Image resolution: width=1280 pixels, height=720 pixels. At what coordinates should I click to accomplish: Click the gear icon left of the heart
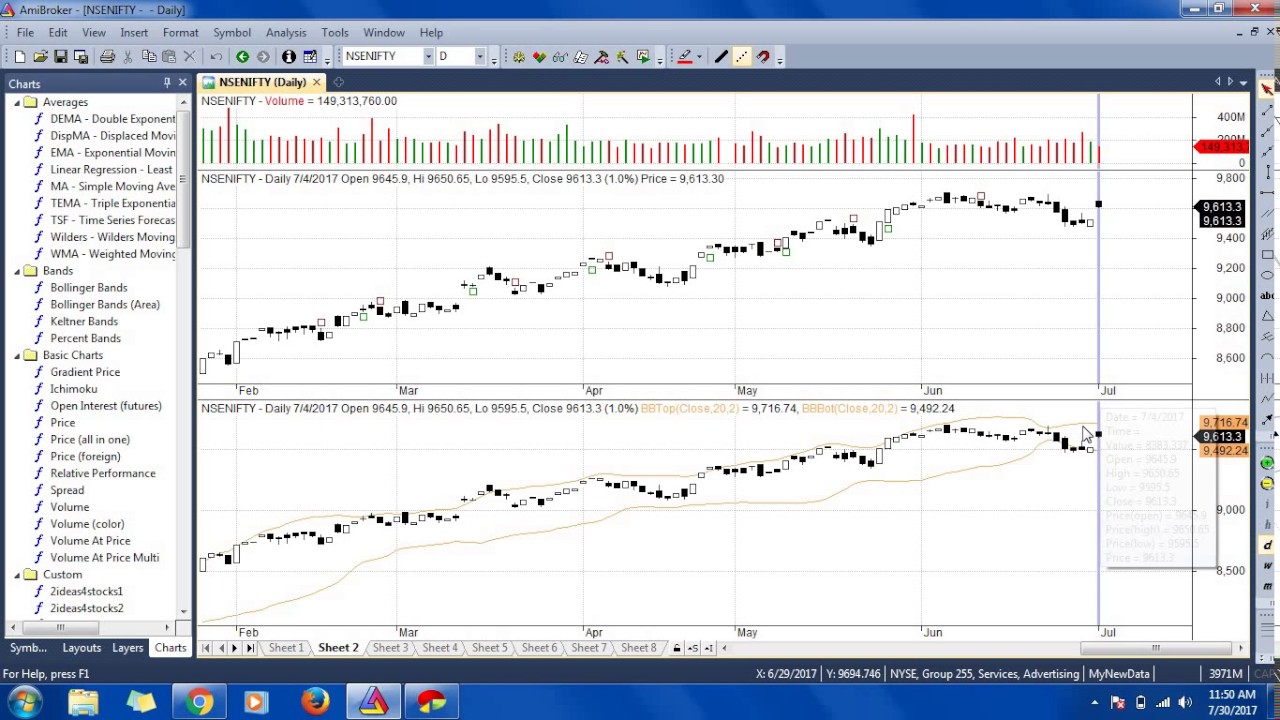coord(519,57)
